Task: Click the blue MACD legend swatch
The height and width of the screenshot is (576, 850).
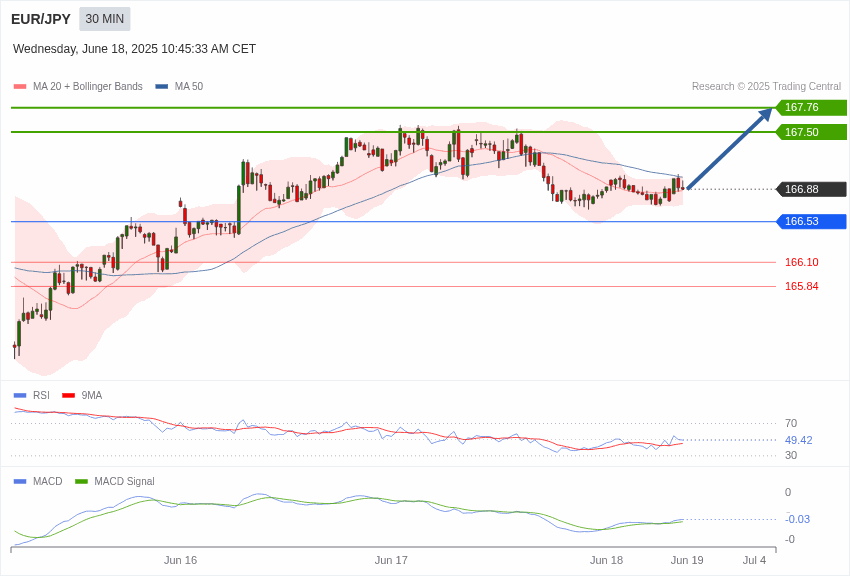Action: [20, 481]
